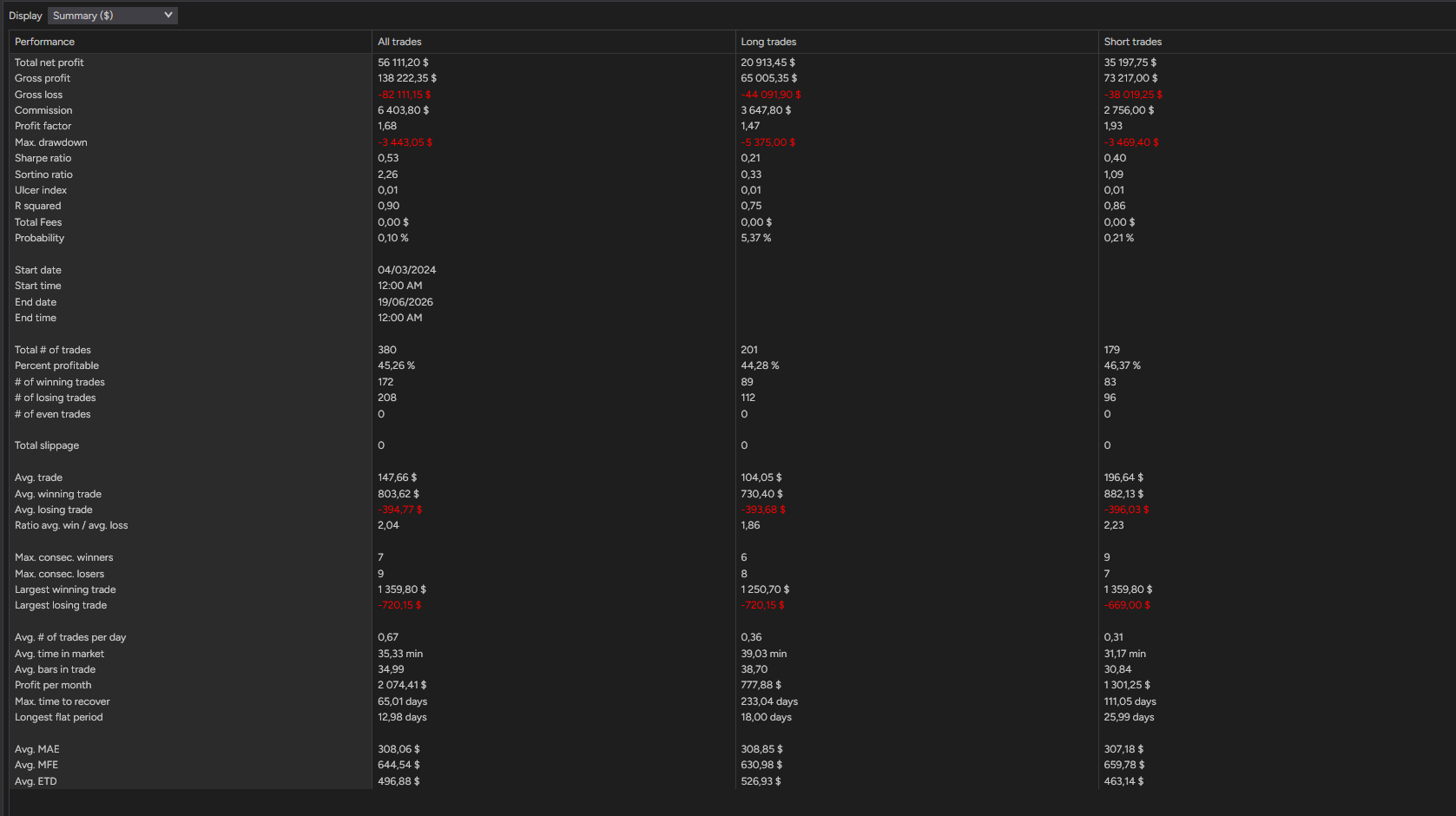Viewport: 1456px width, 816px height.
Task: Click the Max. drawdown row label
Action: [51, 142]
